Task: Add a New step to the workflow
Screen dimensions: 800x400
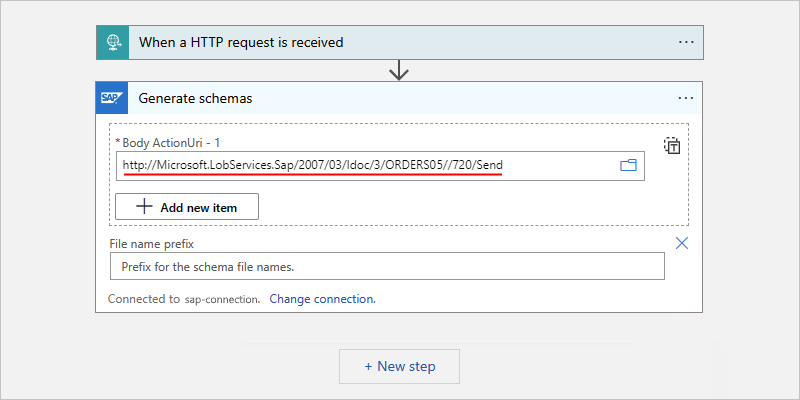Action: [399, 366]
